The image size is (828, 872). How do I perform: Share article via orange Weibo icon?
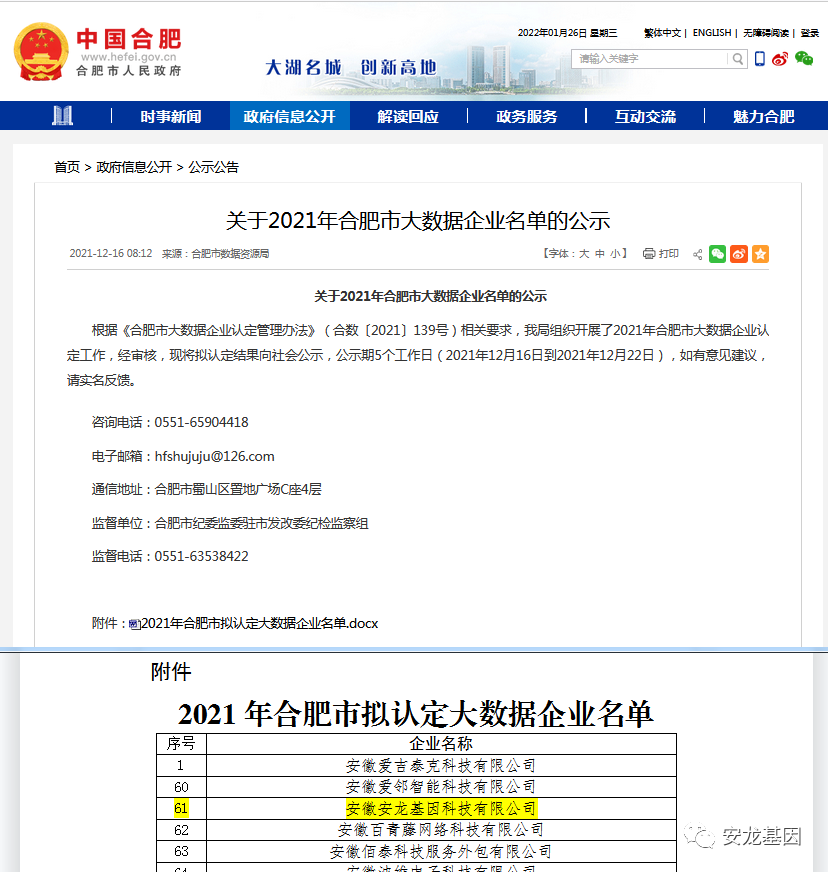pyautogui.click(x=739, y=254)
